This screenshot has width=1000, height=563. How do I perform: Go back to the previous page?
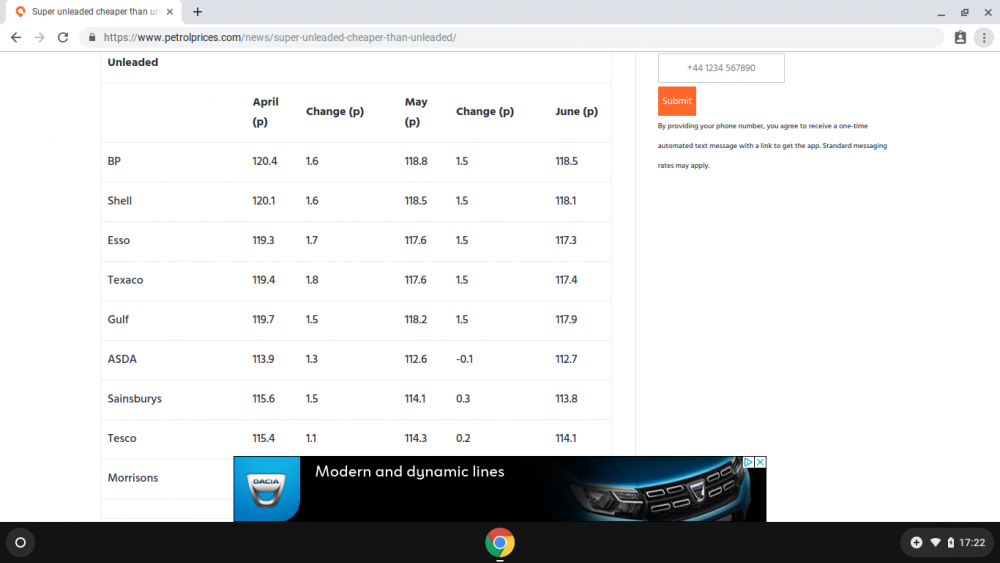[16, 38]
